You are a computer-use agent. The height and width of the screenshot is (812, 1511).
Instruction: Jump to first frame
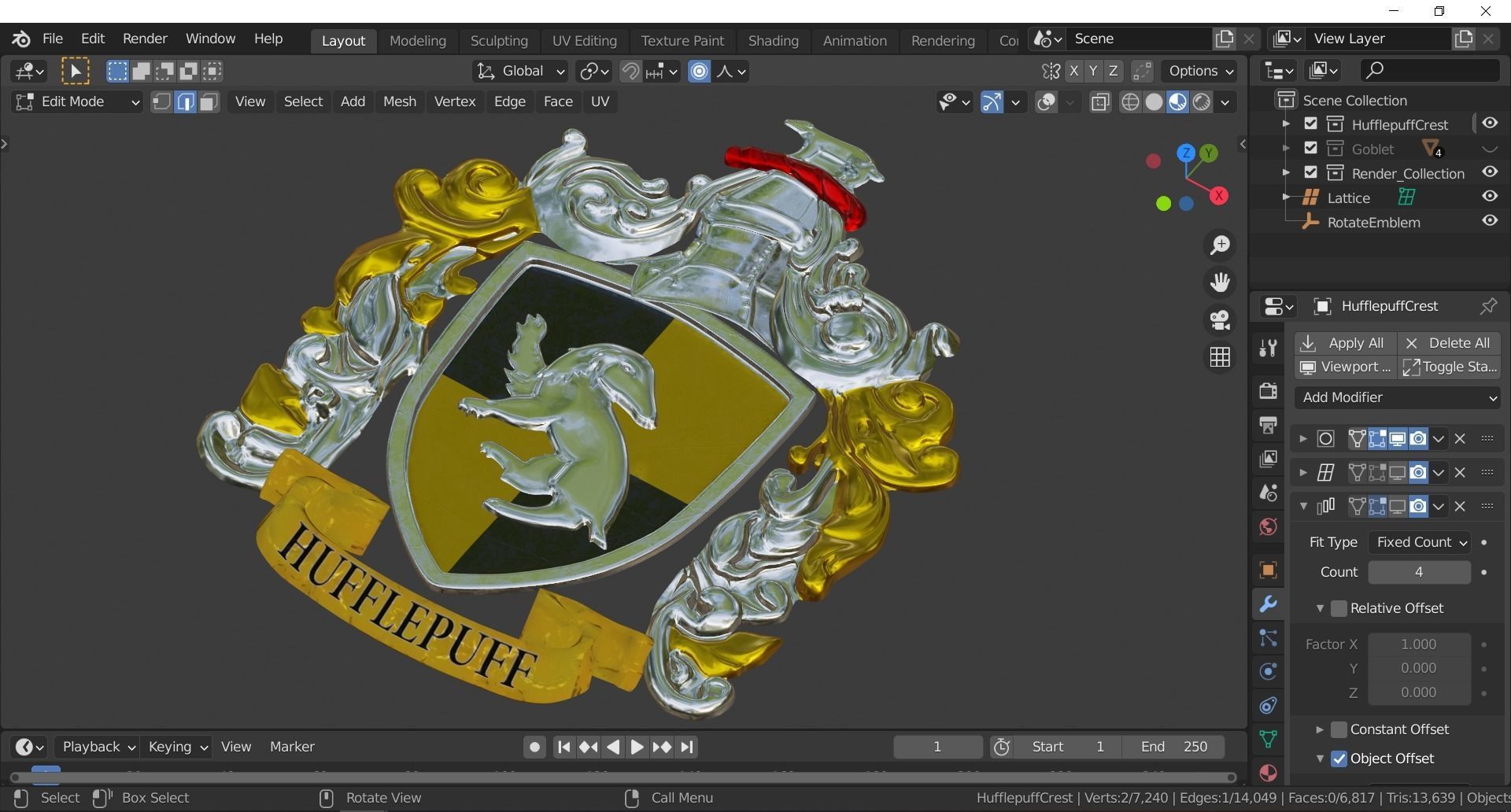pos(563,747)
